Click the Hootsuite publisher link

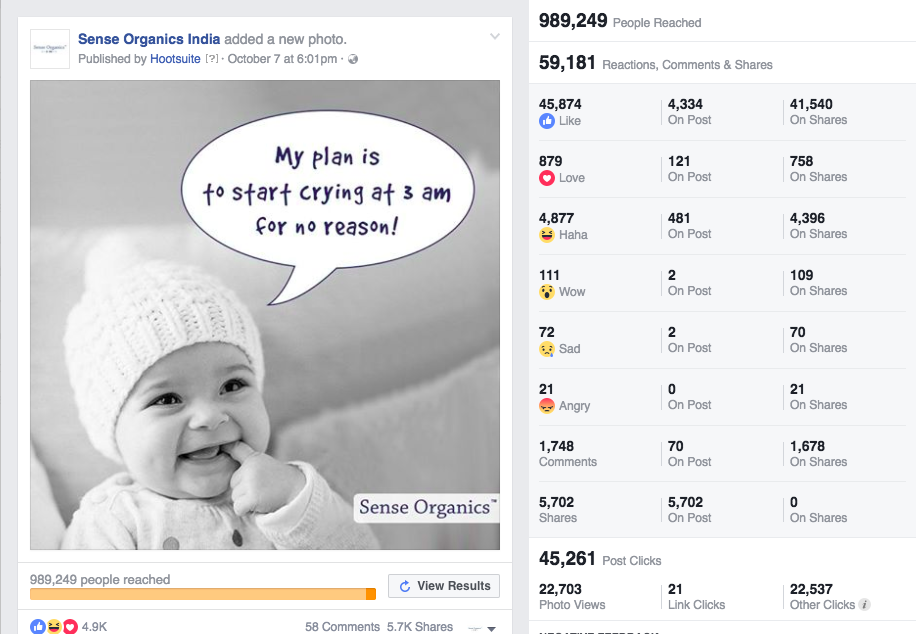tap(175, 59)
